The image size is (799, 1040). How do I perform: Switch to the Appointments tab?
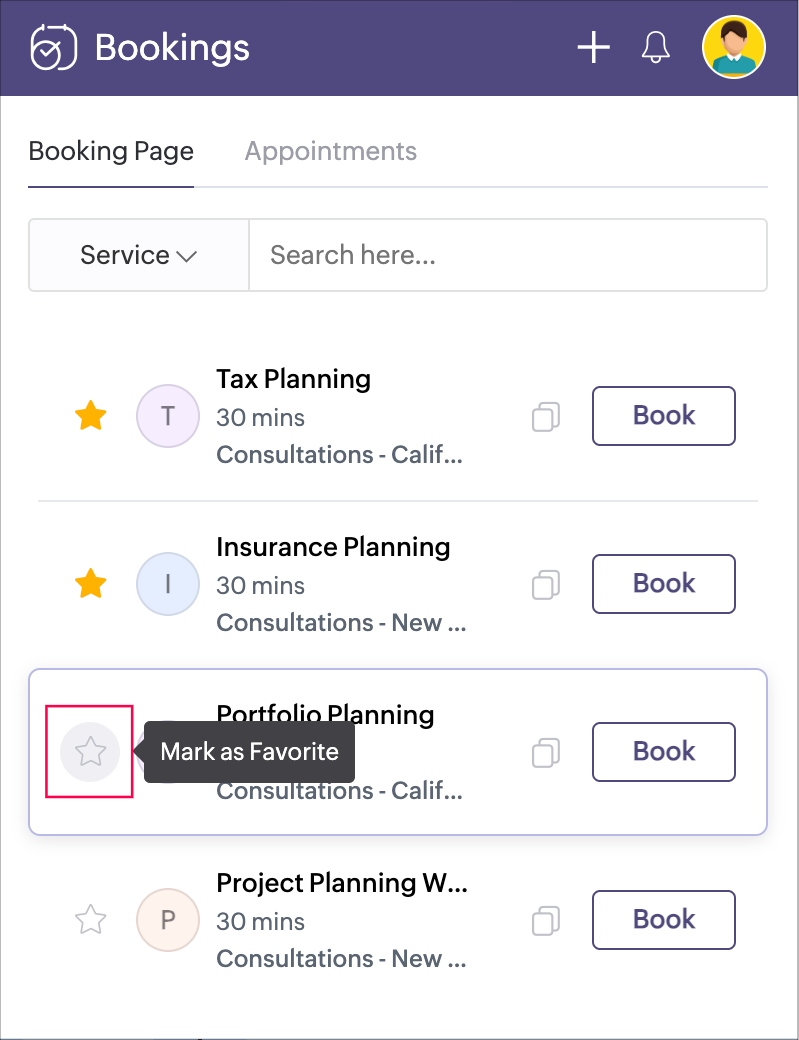[x=330, y=151]
